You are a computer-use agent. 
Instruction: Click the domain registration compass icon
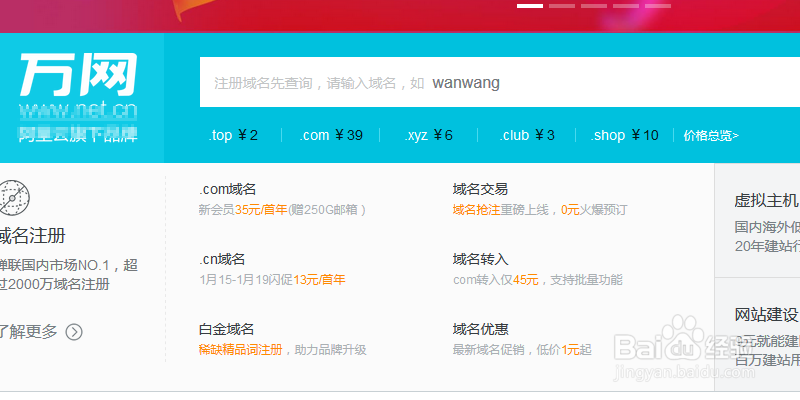click(14, 197)
